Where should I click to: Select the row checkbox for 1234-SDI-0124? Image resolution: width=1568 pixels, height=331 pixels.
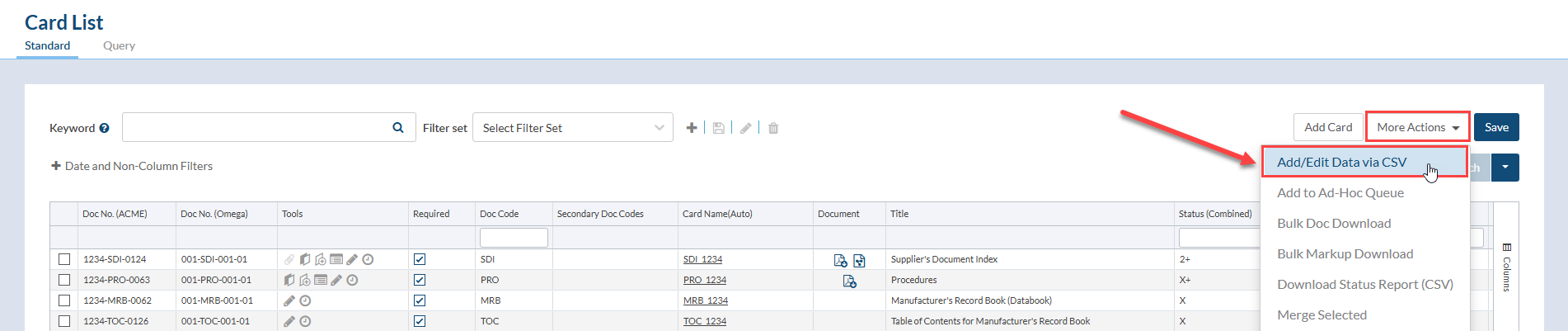click(64, 259)
